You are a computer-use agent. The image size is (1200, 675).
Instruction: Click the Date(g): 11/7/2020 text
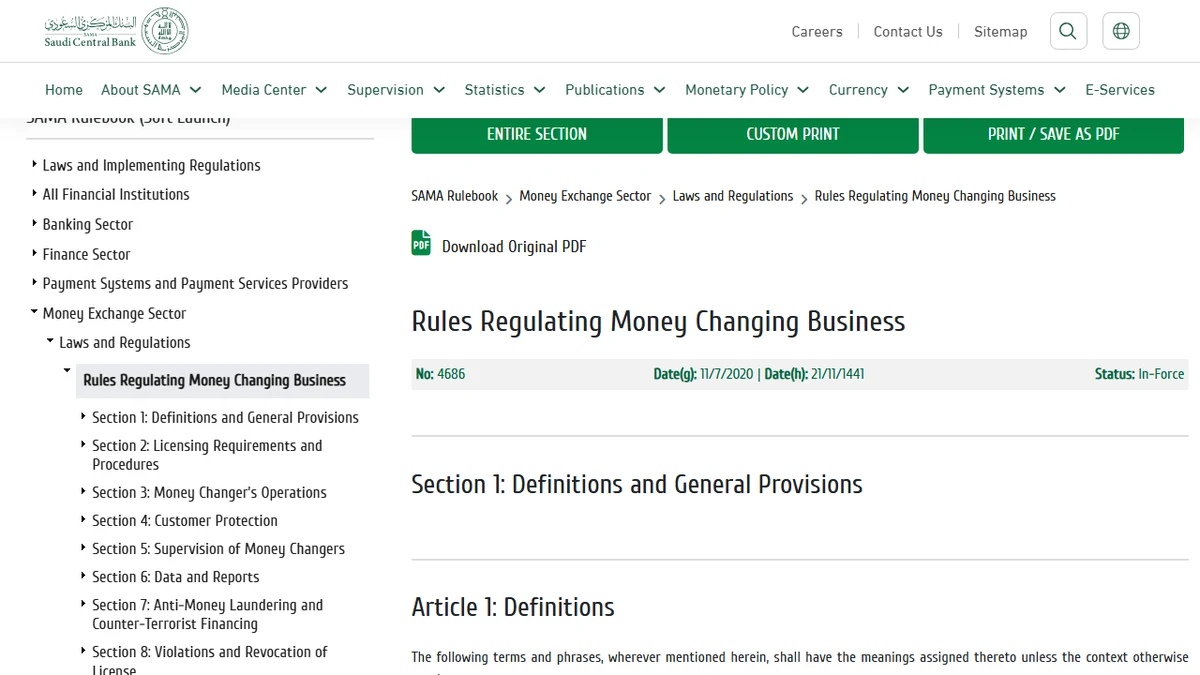[x=703, y=374]
